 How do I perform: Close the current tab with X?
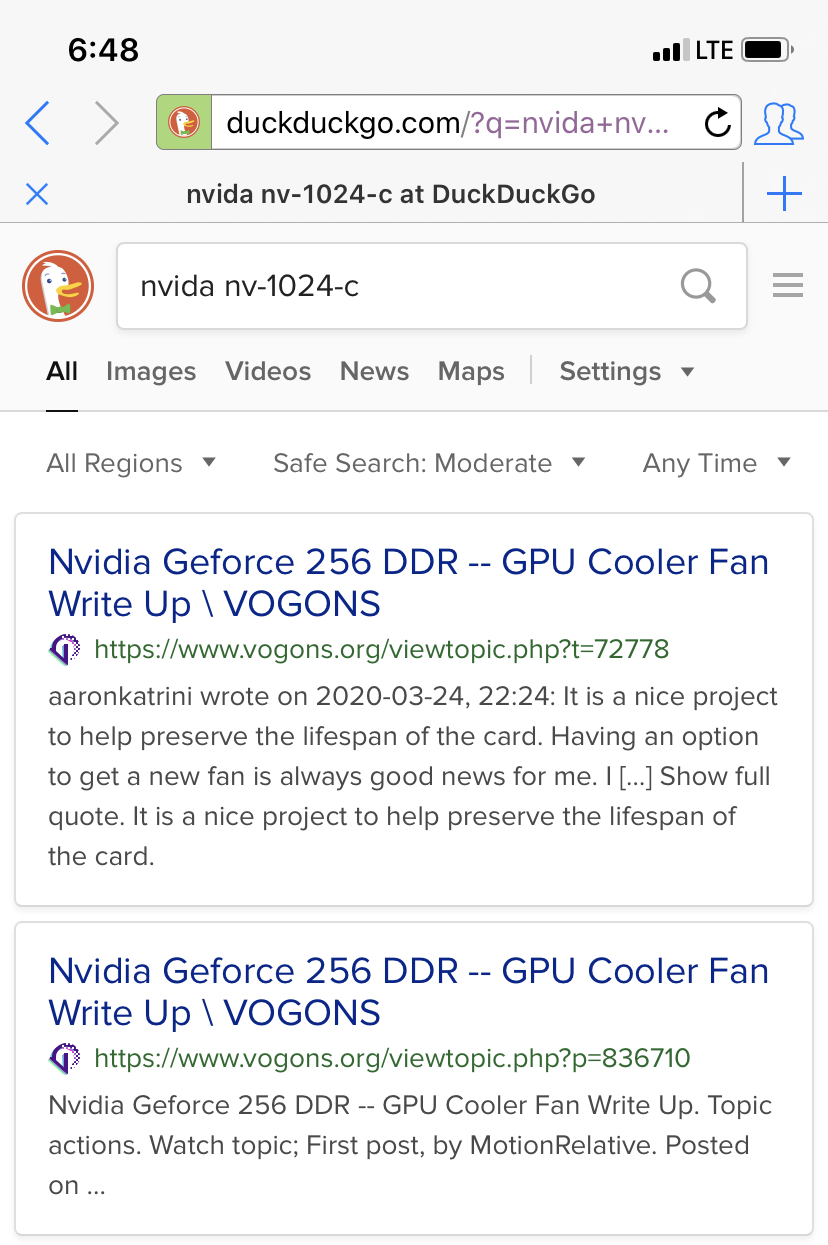tap(37, 194)
